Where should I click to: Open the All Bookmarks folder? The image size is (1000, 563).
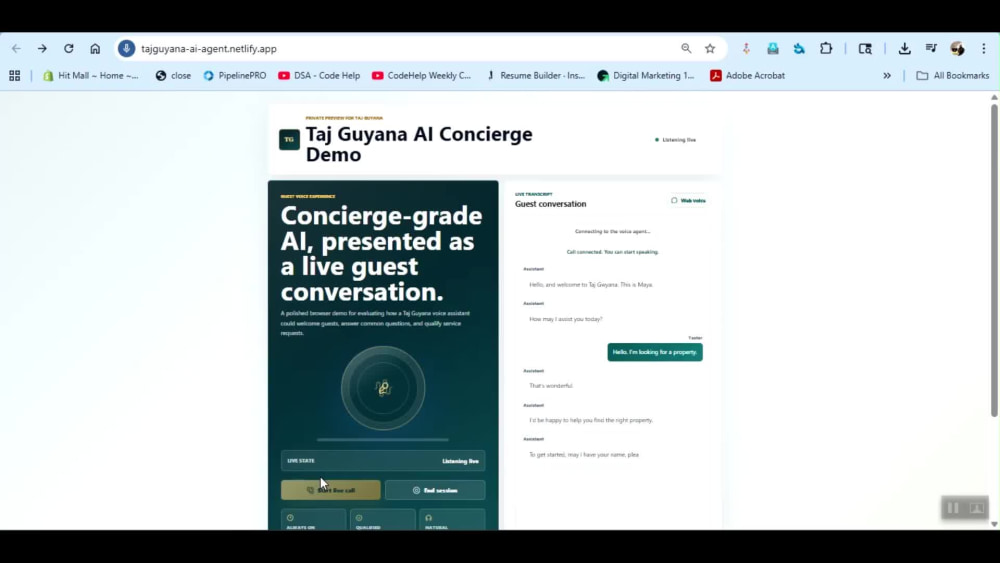pyautogui.click(x=953, y=75)
